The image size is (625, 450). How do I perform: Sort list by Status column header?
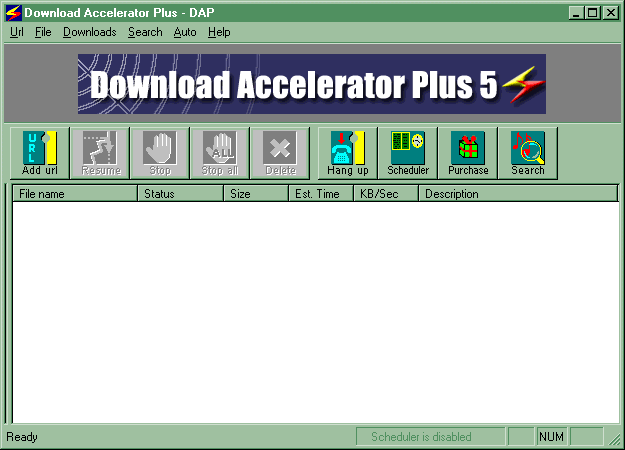tap(180, 194)
